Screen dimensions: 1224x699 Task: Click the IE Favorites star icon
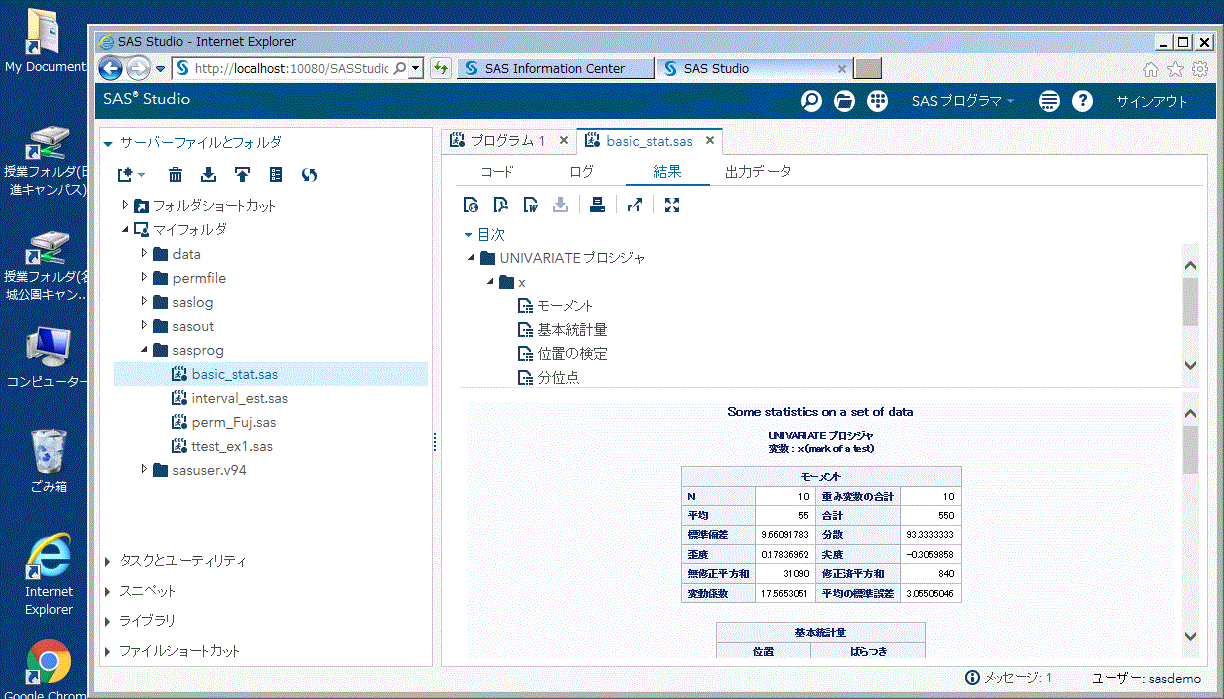(x=1176, y=69)
